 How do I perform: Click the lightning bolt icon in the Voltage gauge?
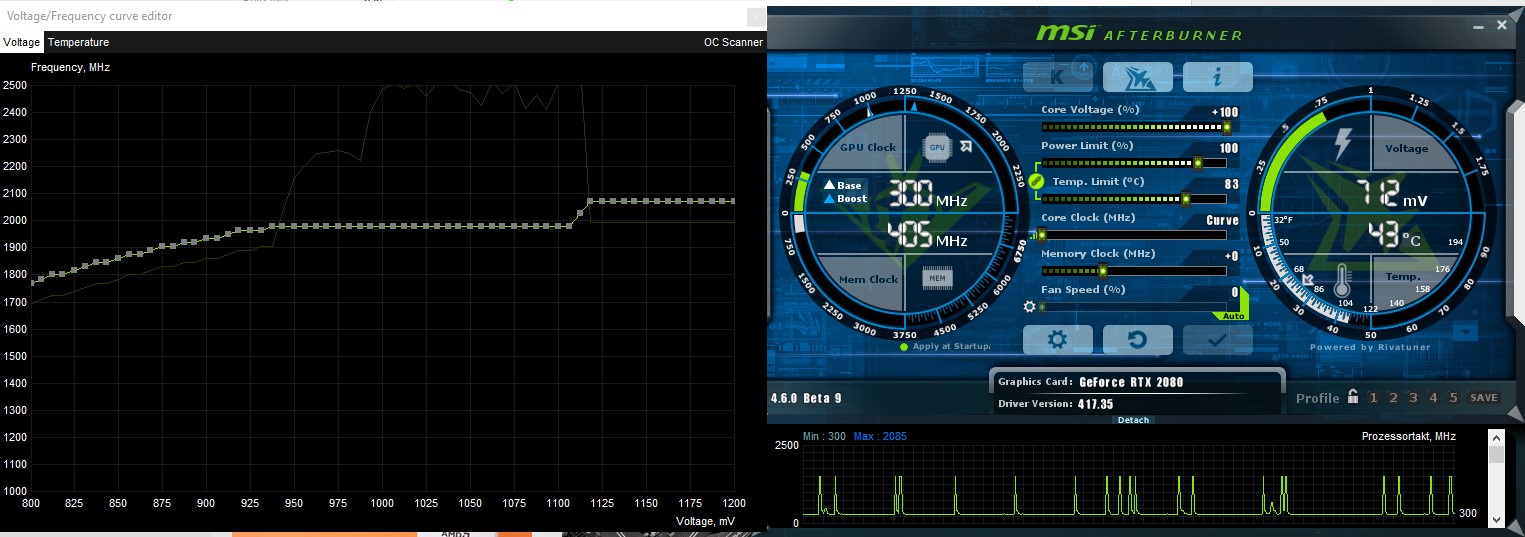[1344, 145]
